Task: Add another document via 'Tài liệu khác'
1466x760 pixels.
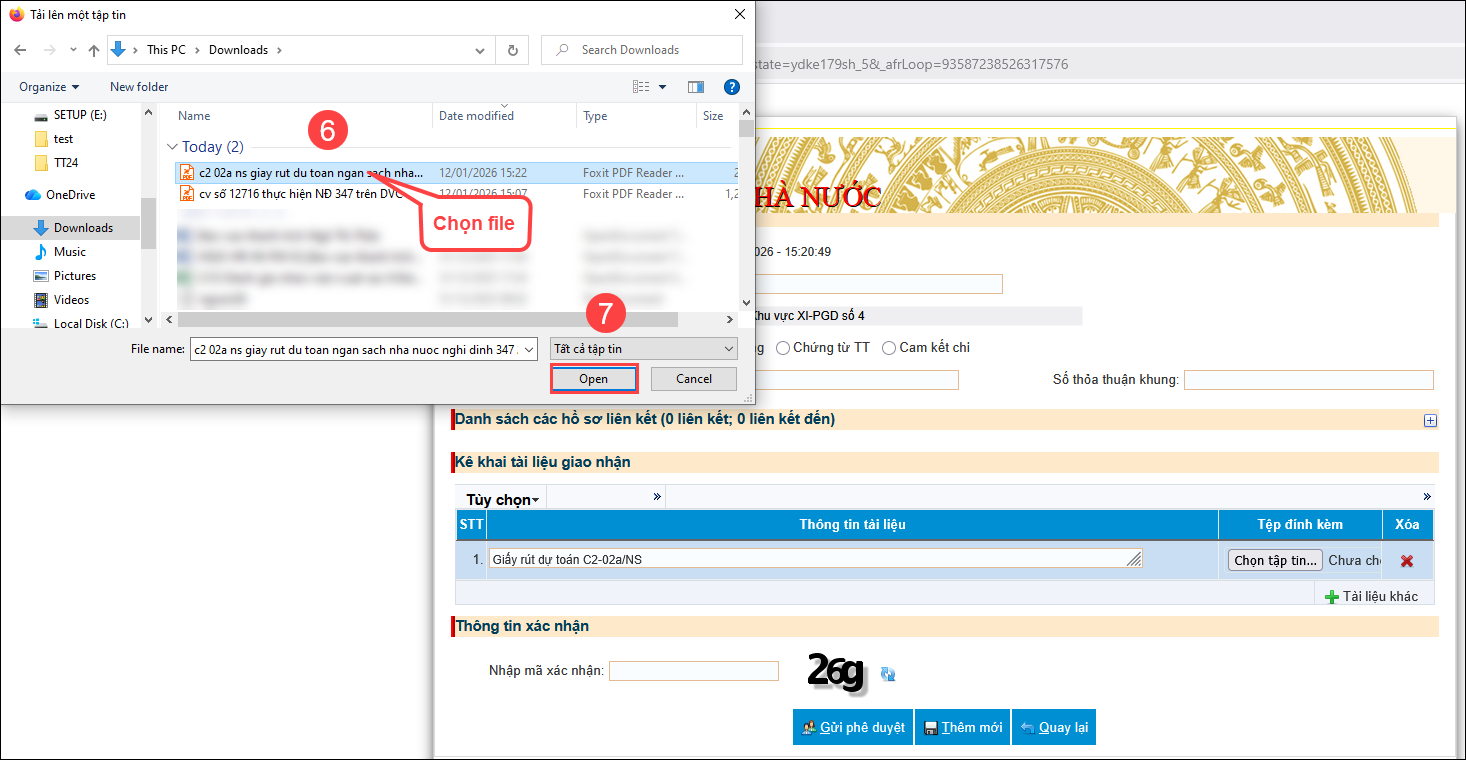Action: point(1371,597)
